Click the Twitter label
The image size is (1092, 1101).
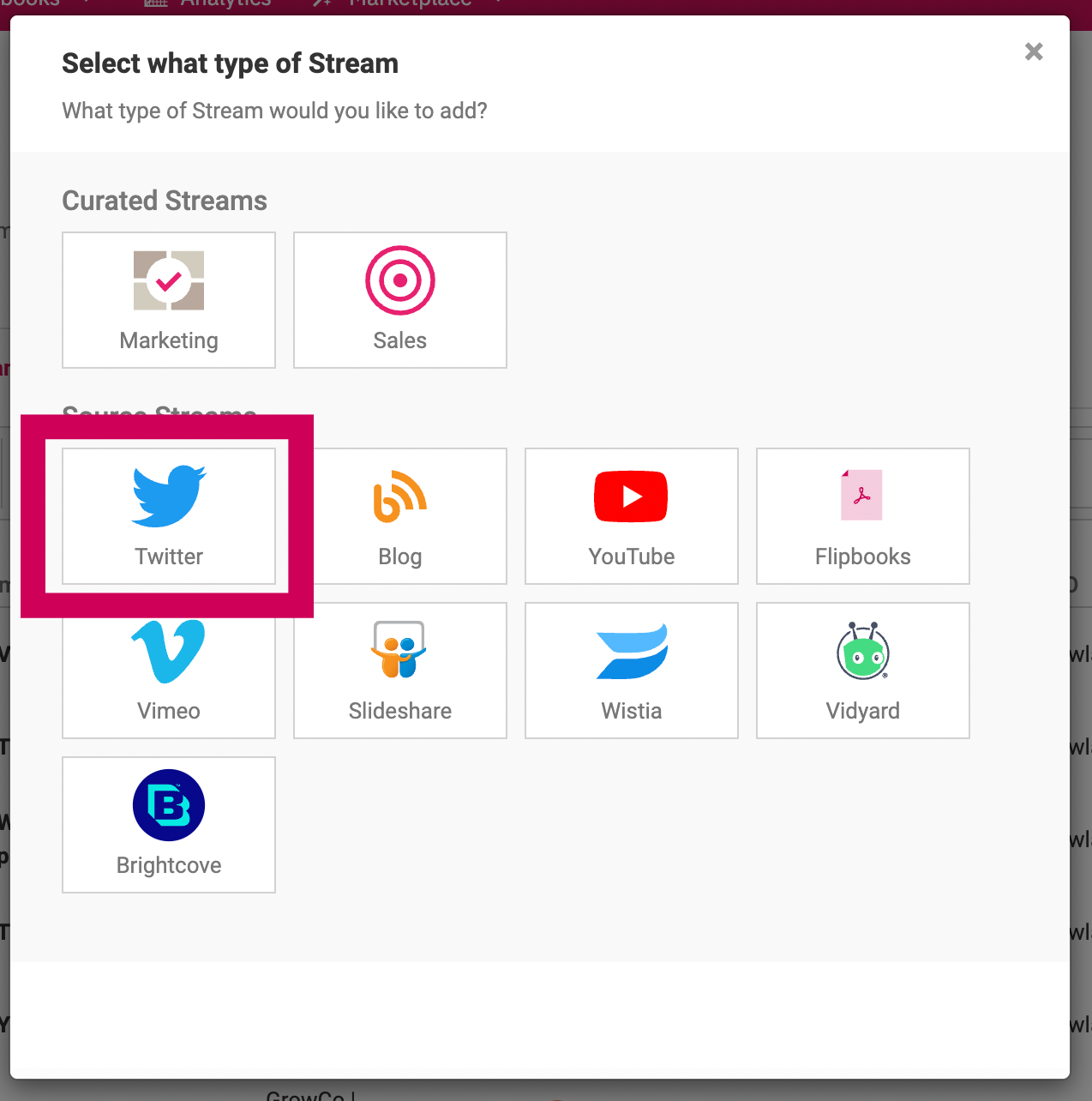pyautogui.click(x=169, y=557)
